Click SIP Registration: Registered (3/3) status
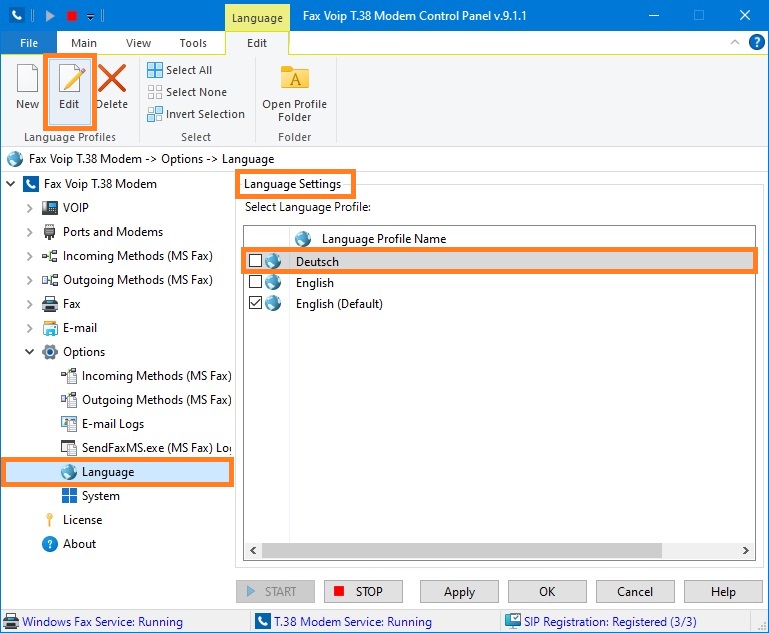This screenshot has height=633, width=769. point(610,622)
